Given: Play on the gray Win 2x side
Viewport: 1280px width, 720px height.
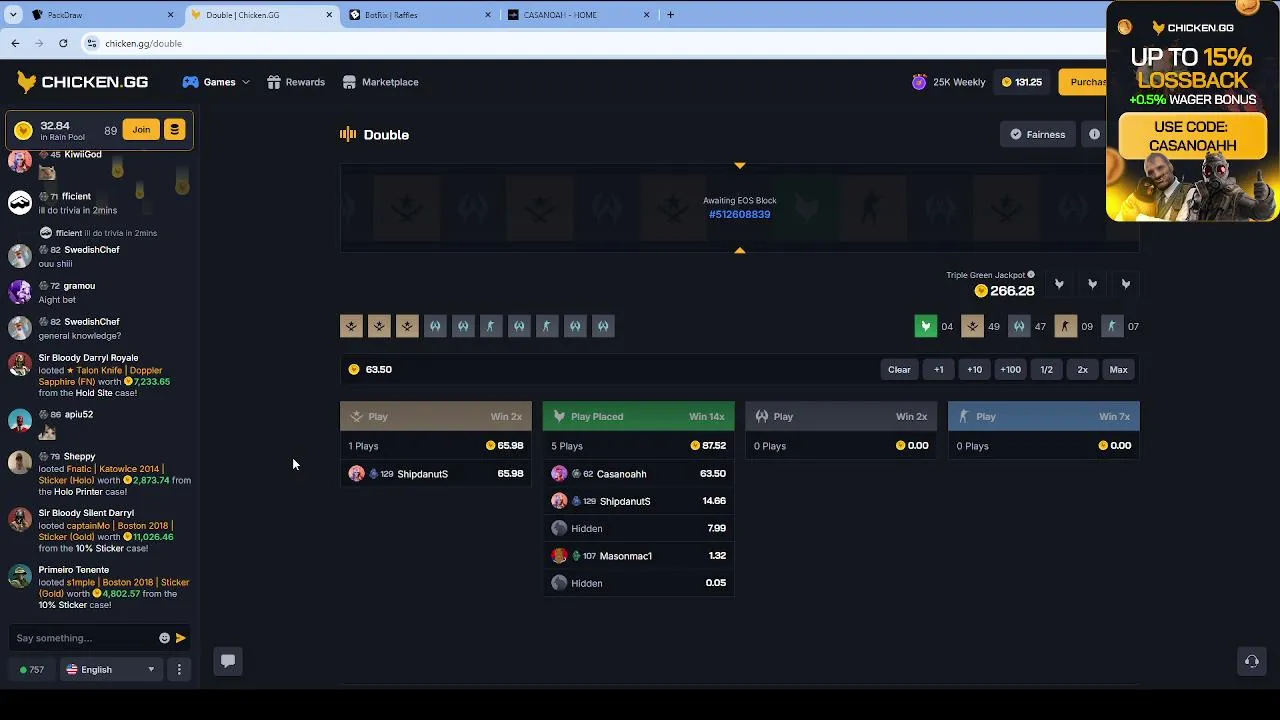Looking at the screenshot, I should coord(841,416).
